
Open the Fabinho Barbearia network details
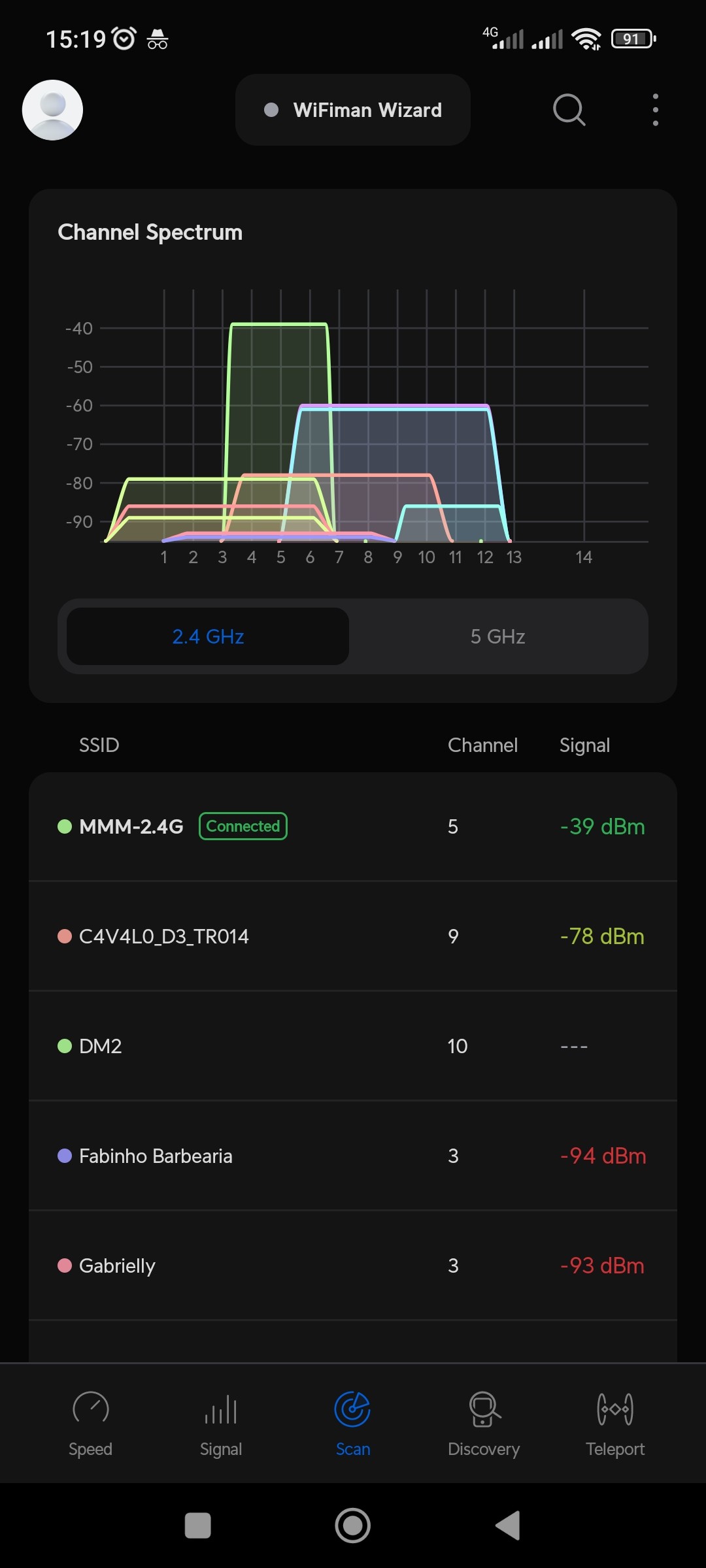pyautogui.click(x=353, y=1156)
